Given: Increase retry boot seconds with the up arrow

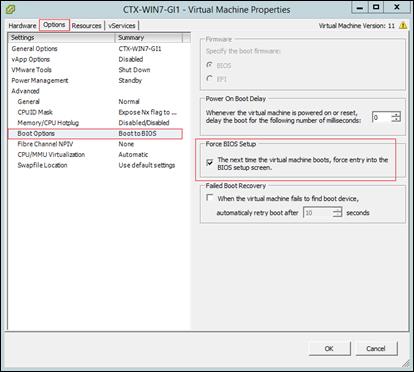Looking at the screenshot, I should click(x=337, y=210).
